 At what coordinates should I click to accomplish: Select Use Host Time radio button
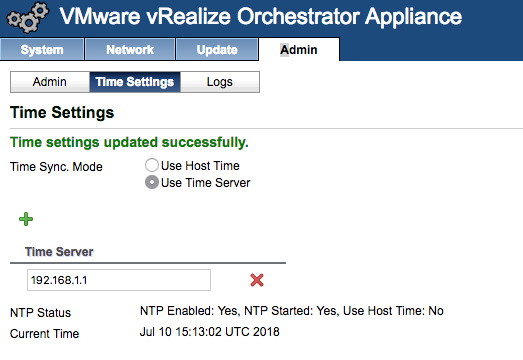152,165
